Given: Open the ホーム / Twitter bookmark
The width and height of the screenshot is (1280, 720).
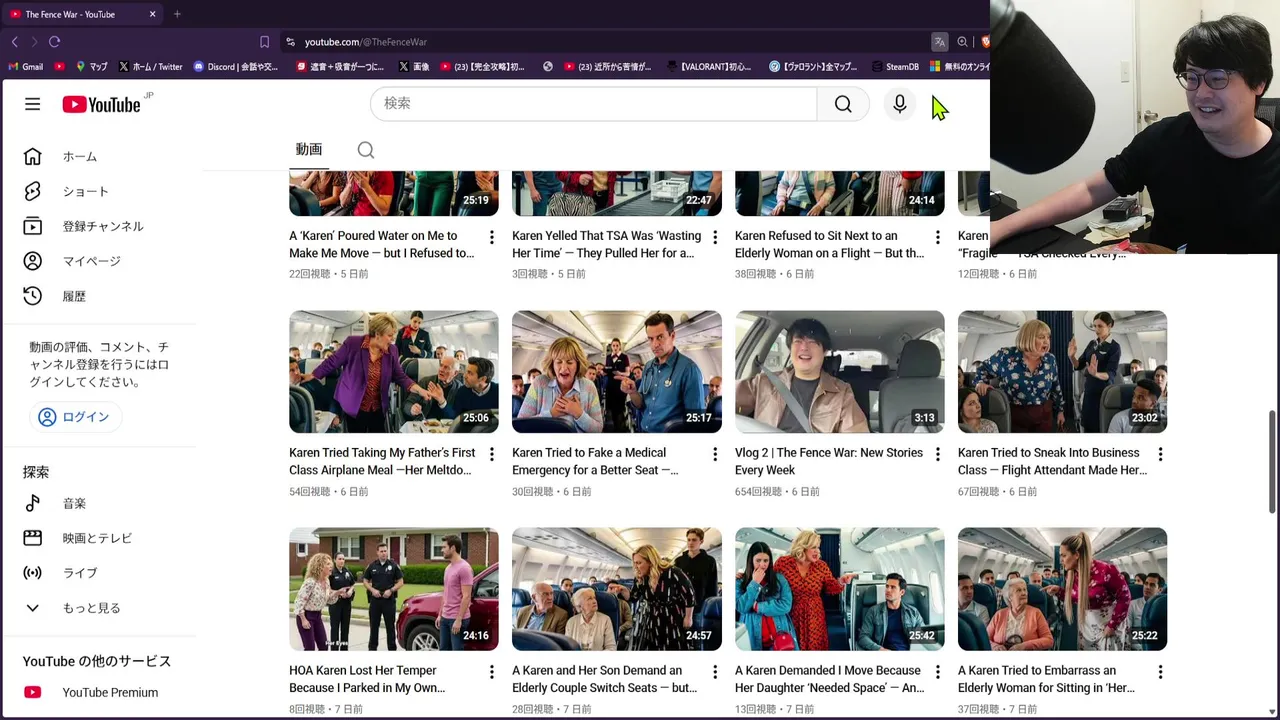Looking at the screenshot, I should (150, 67).
